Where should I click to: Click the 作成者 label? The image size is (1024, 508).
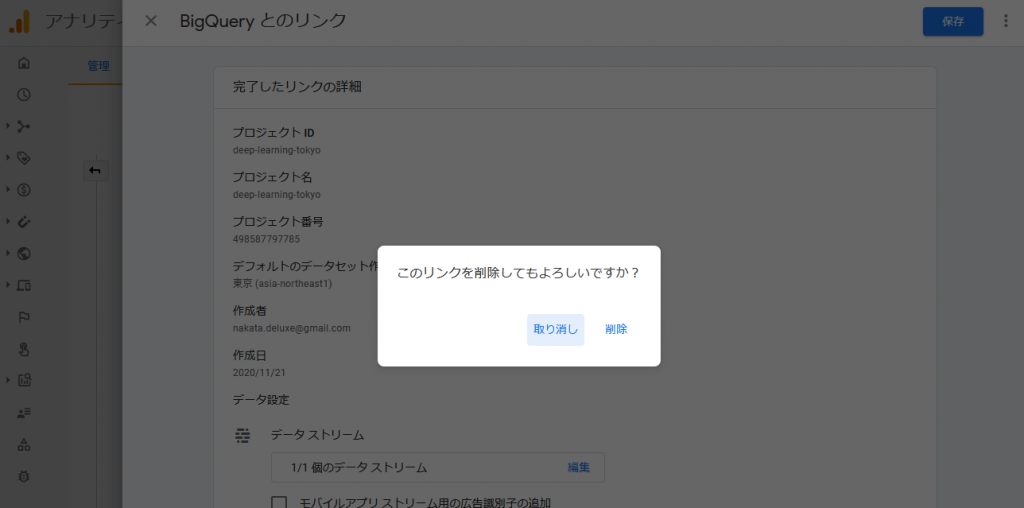point(250,311)
